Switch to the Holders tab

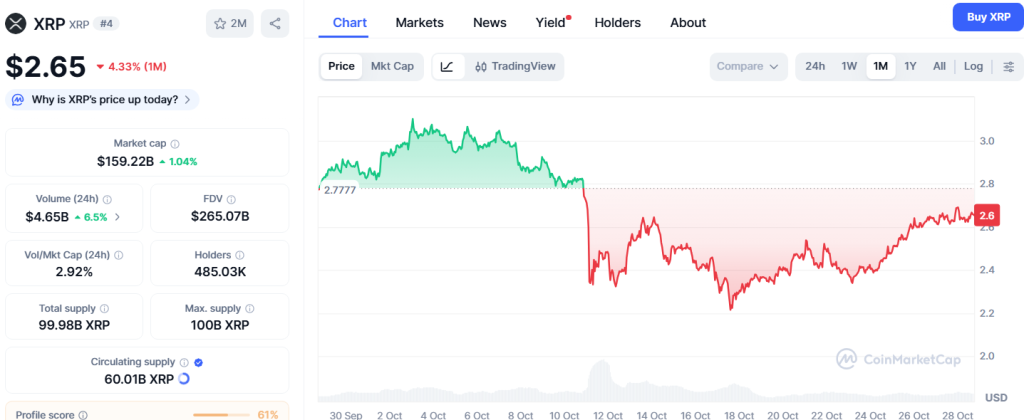pyautogui.click(x=617, y=22)
